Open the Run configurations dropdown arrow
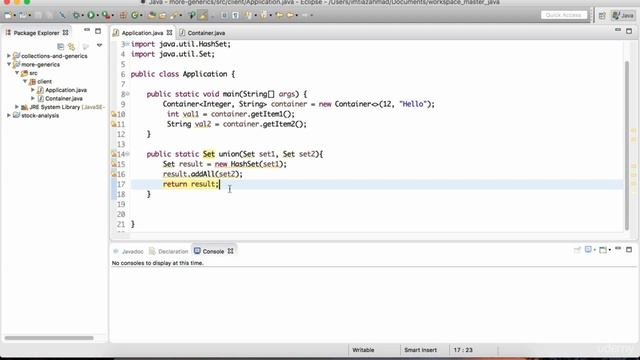 coord(97,16)
